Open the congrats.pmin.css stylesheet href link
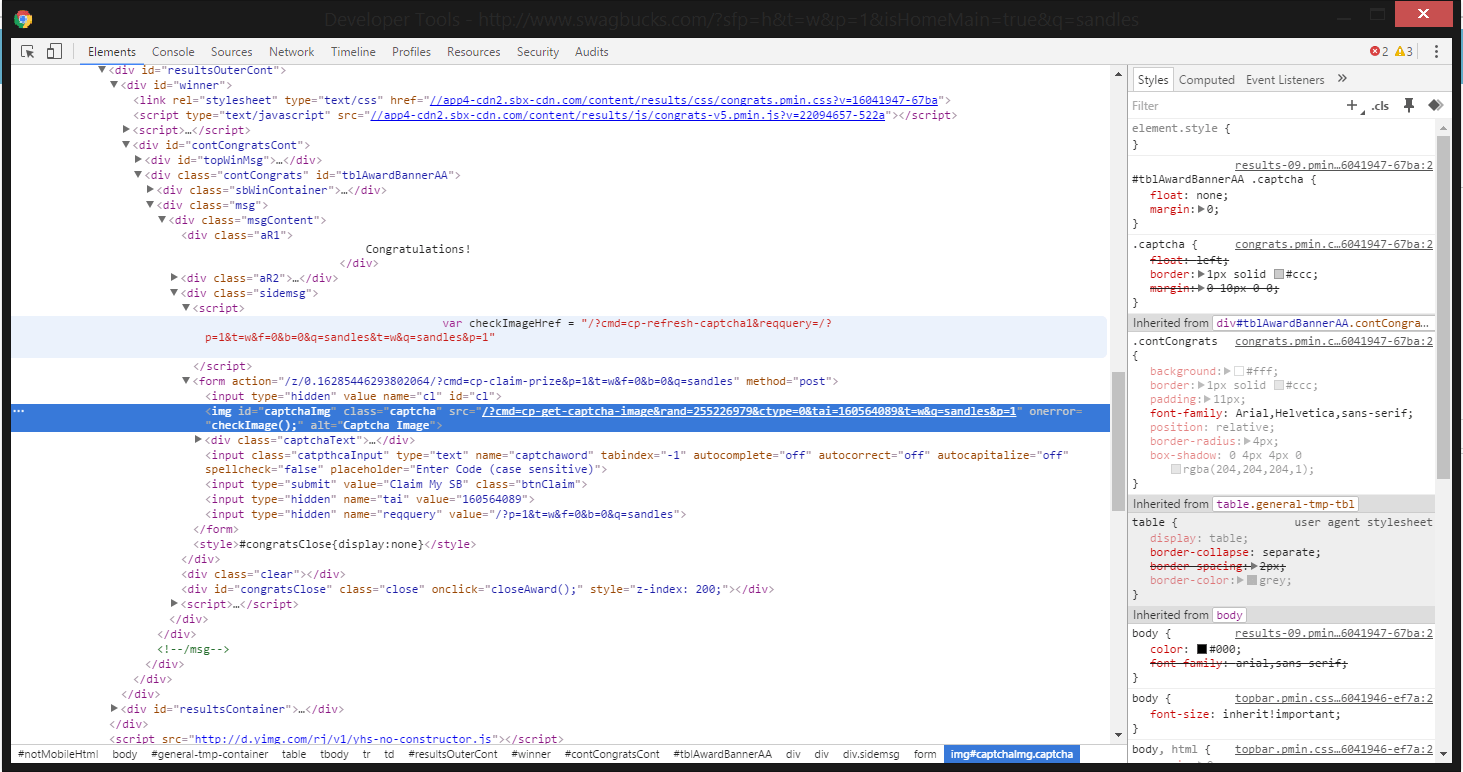 point(683,100)
